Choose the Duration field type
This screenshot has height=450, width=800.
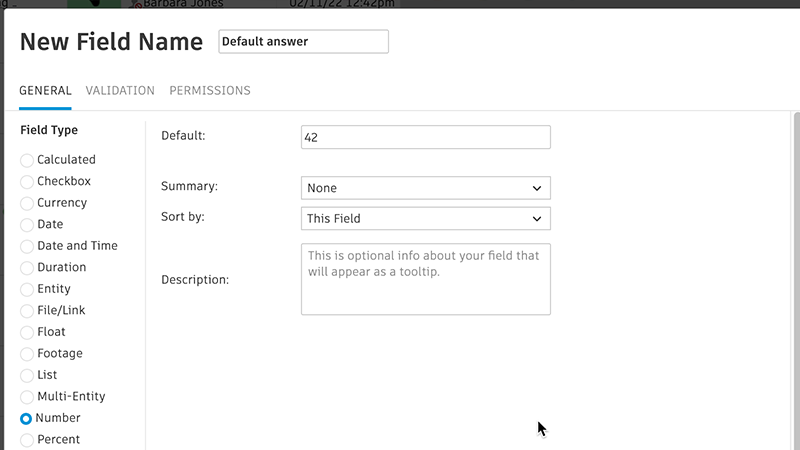pyautogui.click(x=27, y=268)
